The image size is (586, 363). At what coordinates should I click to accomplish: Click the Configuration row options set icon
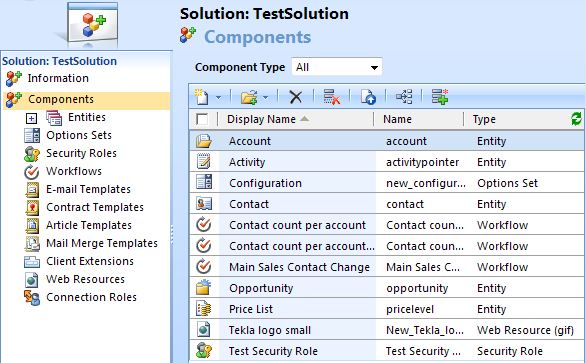click(x=204, y=183)
